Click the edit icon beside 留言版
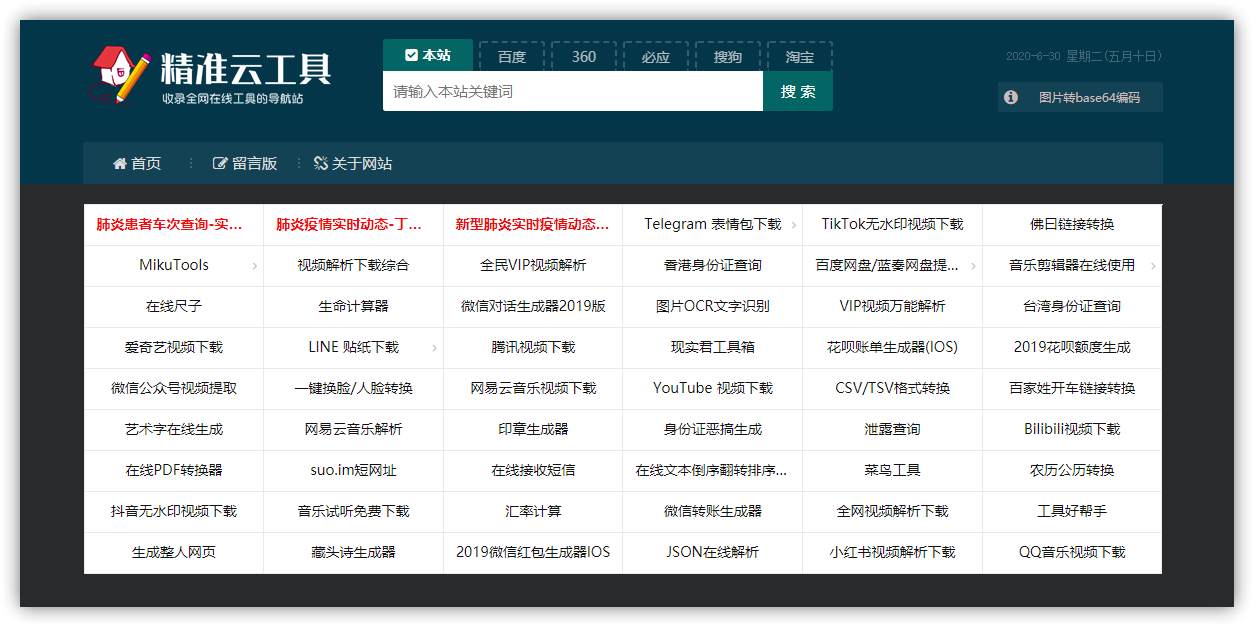Viewport: 1254px width, 627px height. click(x=220, y=164)
